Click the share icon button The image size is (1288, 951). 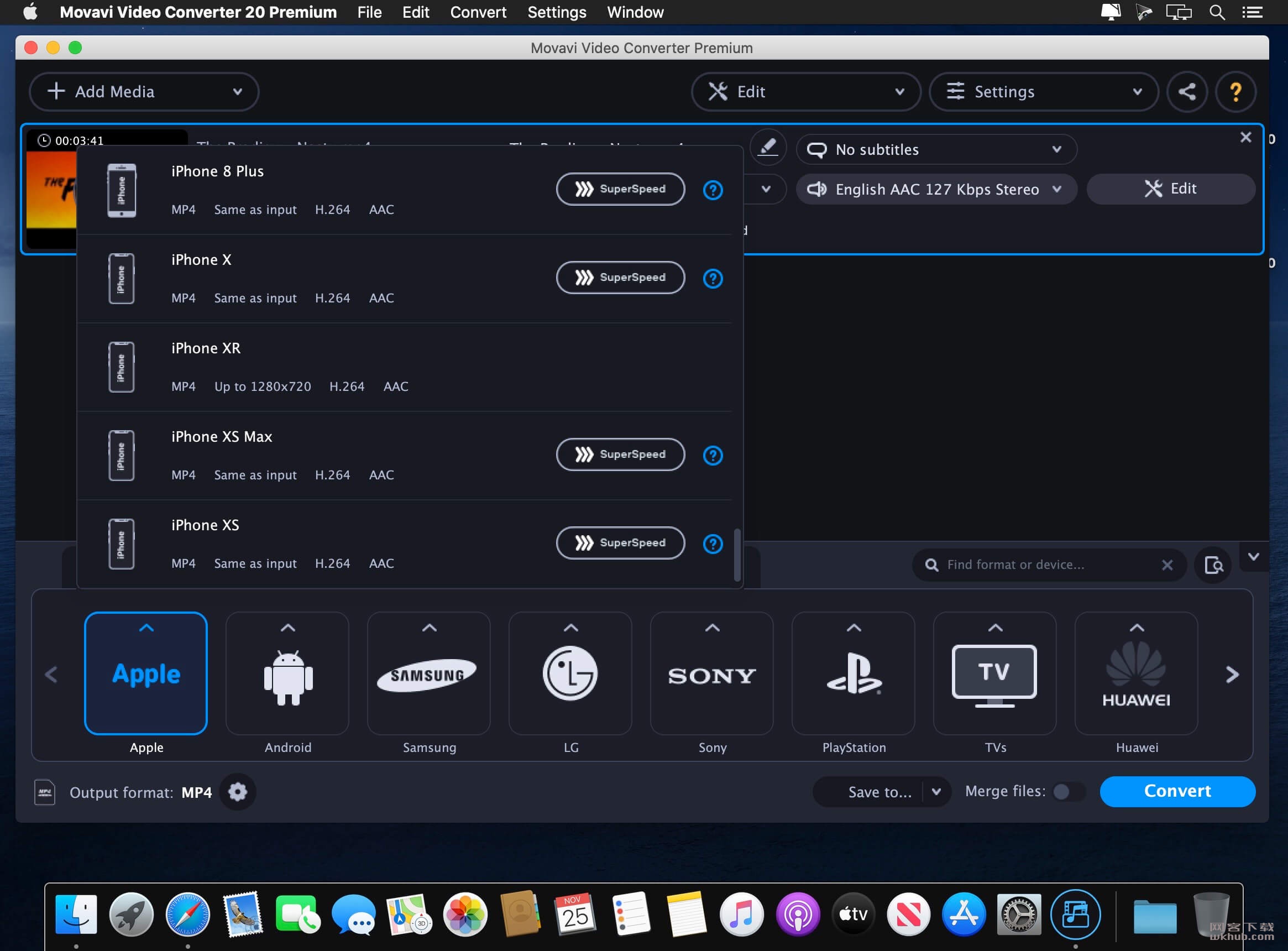1186,92
